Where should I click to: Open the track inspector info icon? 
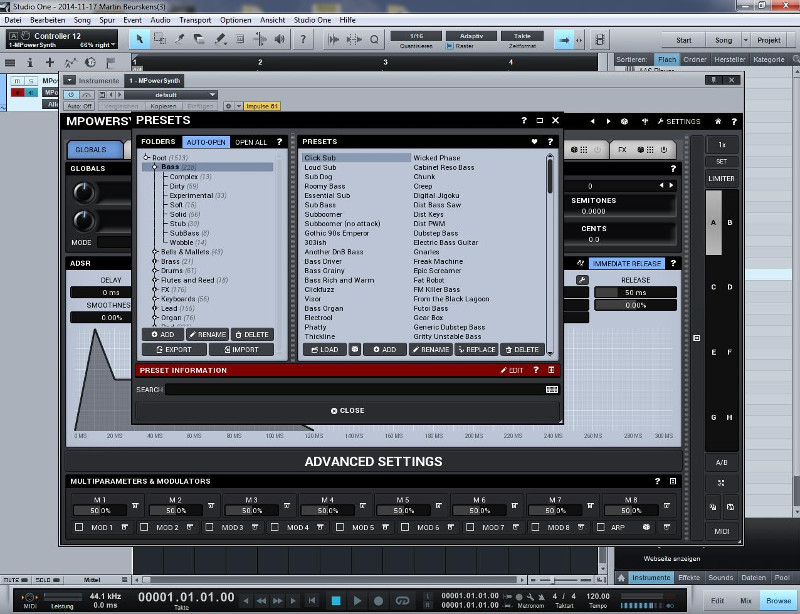coord(30,62)
